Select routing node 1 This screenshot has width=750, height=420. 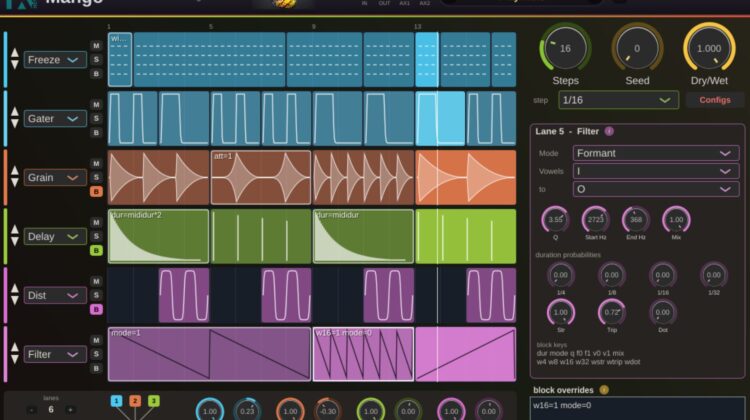(x=116, y=401)
